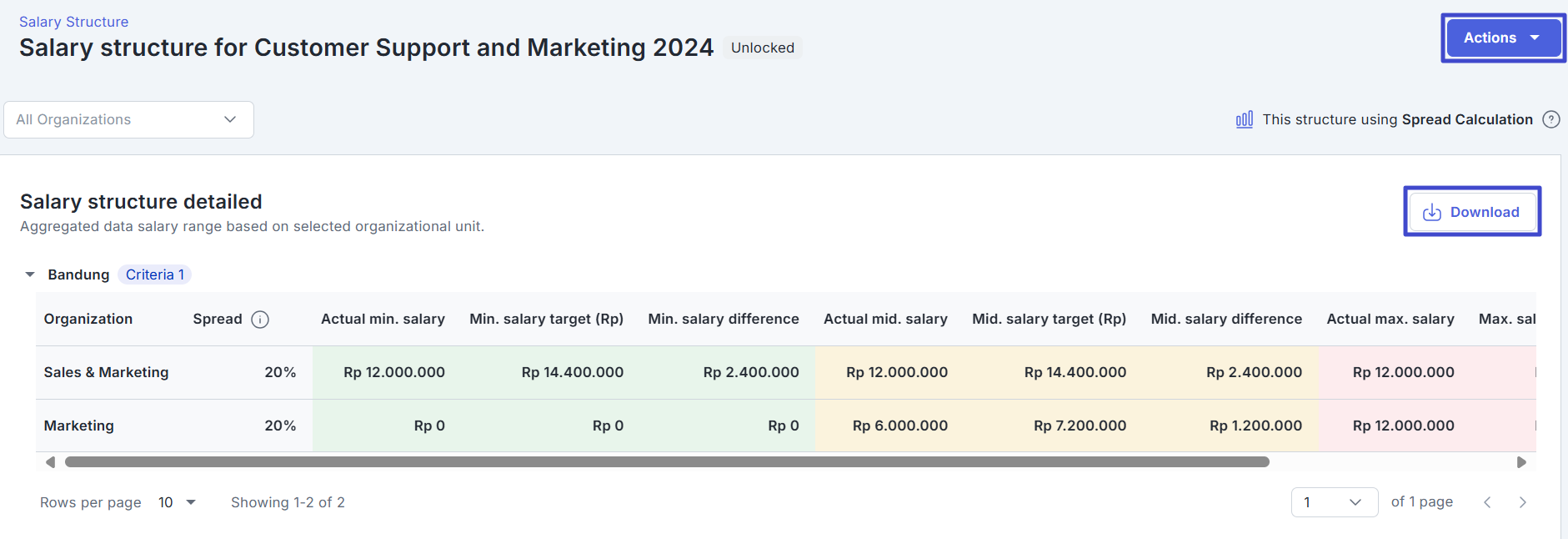Download the salary structure data
The width and height of the screenshot is (1568, 539).
click(1471, 212)
